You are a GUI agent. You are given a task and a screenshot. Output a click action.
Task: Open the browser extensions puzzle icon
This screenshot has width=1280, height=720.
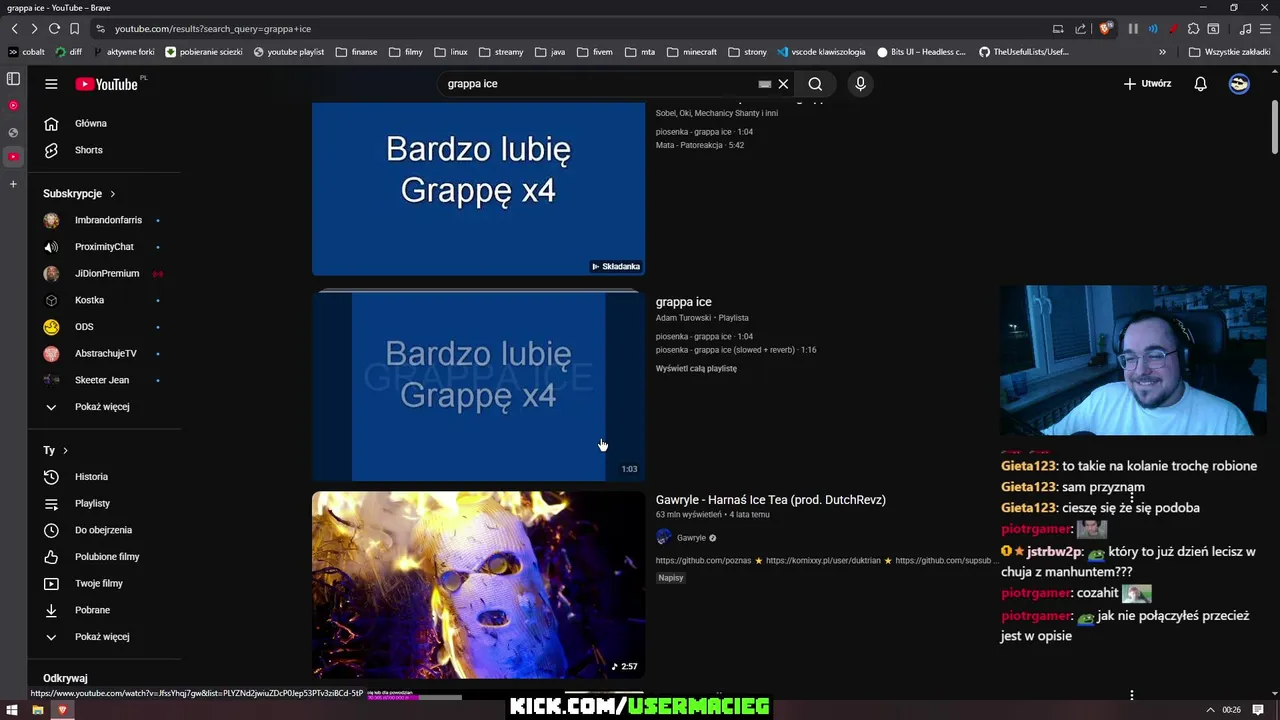(1193, 29)
